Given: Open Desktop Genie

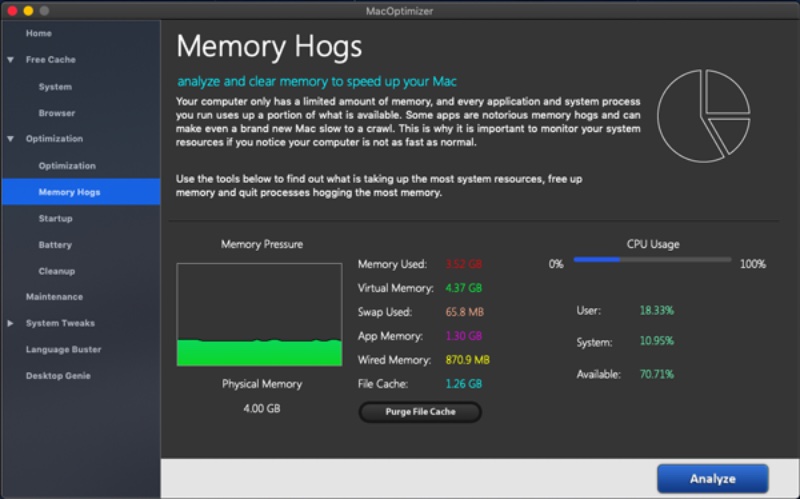Looking at the screenshot, I should click(58, 376).
